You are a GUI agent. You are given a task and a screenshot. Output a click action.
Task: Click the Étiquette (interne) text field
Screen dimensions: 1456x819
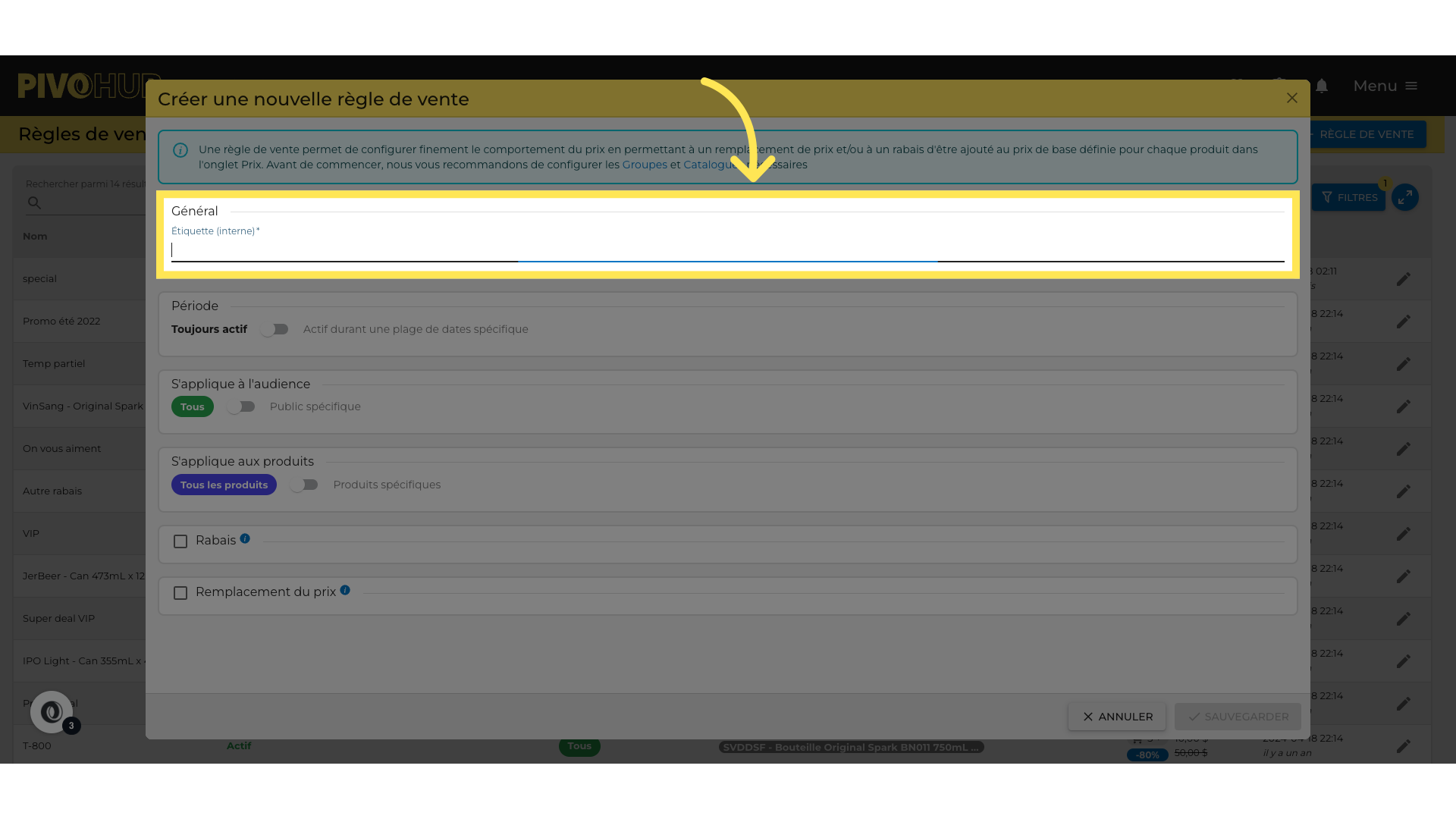tap(726, 250)
